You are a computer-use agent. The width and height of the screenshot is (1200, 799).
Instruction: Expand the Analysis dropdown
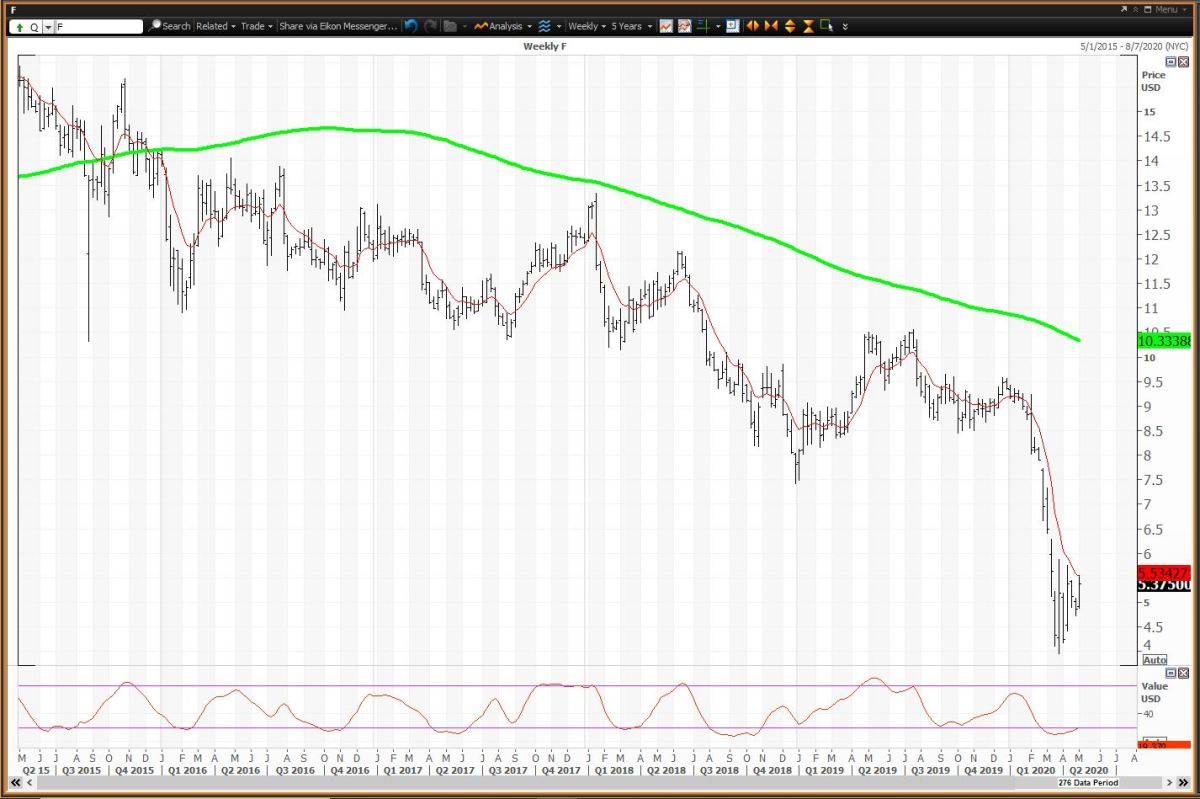click(x=505, y=26)
